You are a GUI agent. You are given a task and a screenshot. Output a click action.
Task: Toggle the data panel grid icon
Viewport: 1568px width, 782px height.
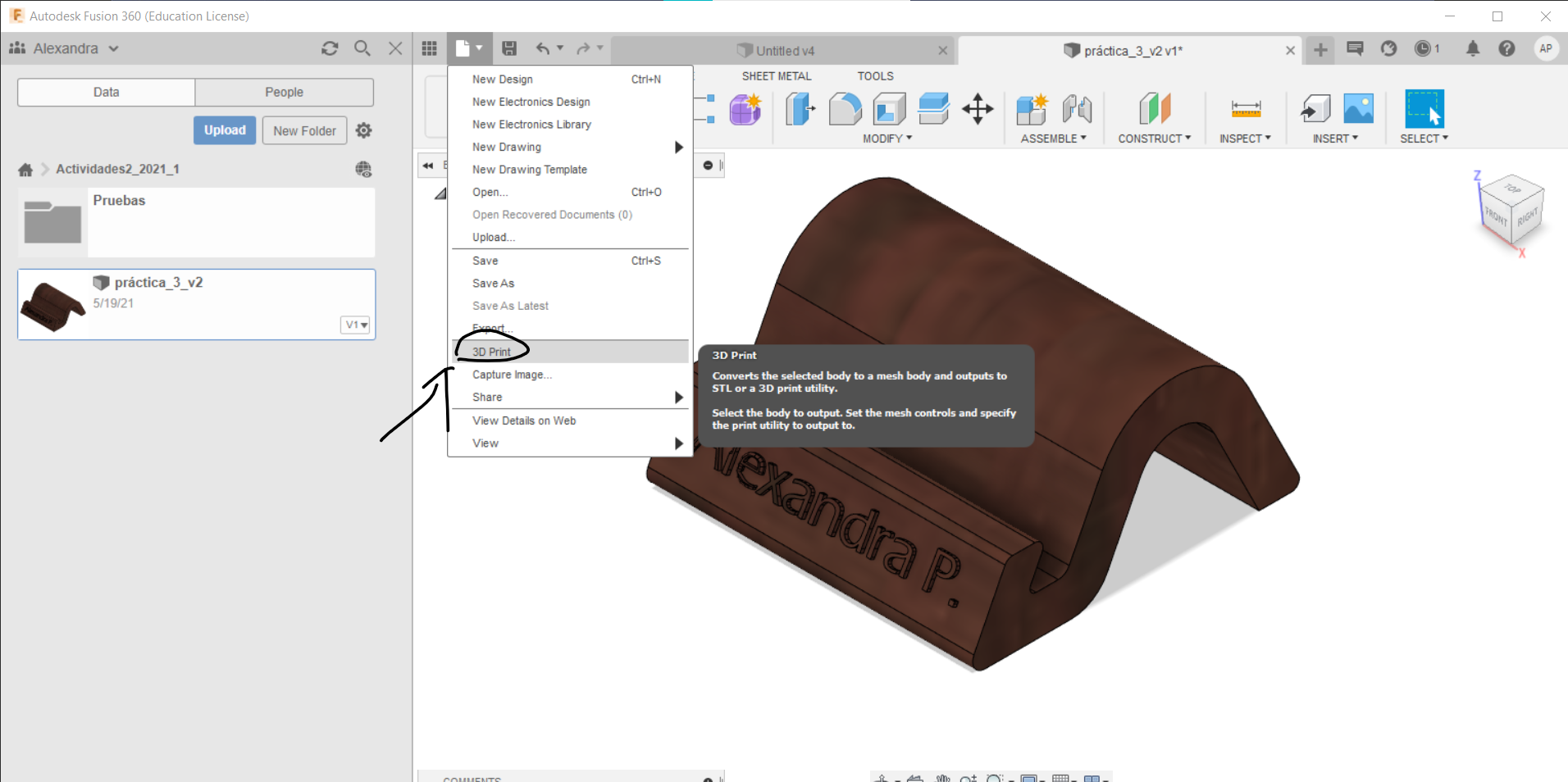pyautogui.click(x=429, y=48)
